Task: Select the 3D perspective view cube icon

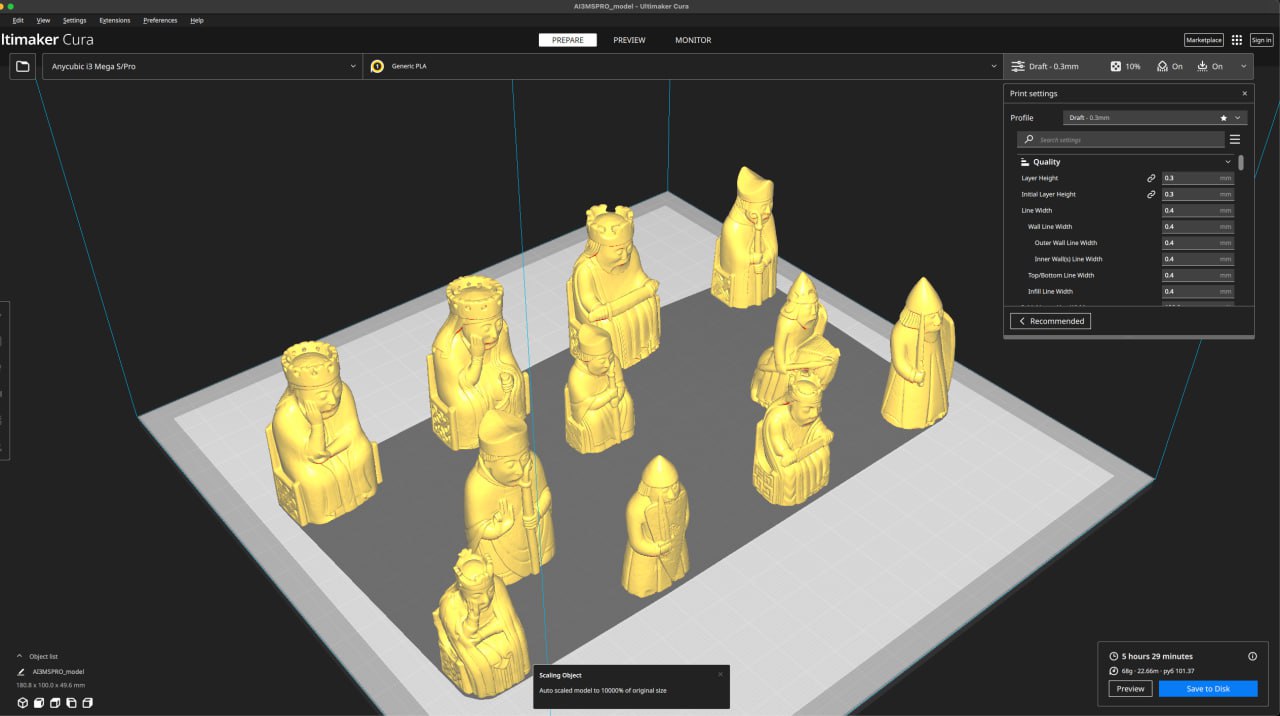Action: coord(23,703)
